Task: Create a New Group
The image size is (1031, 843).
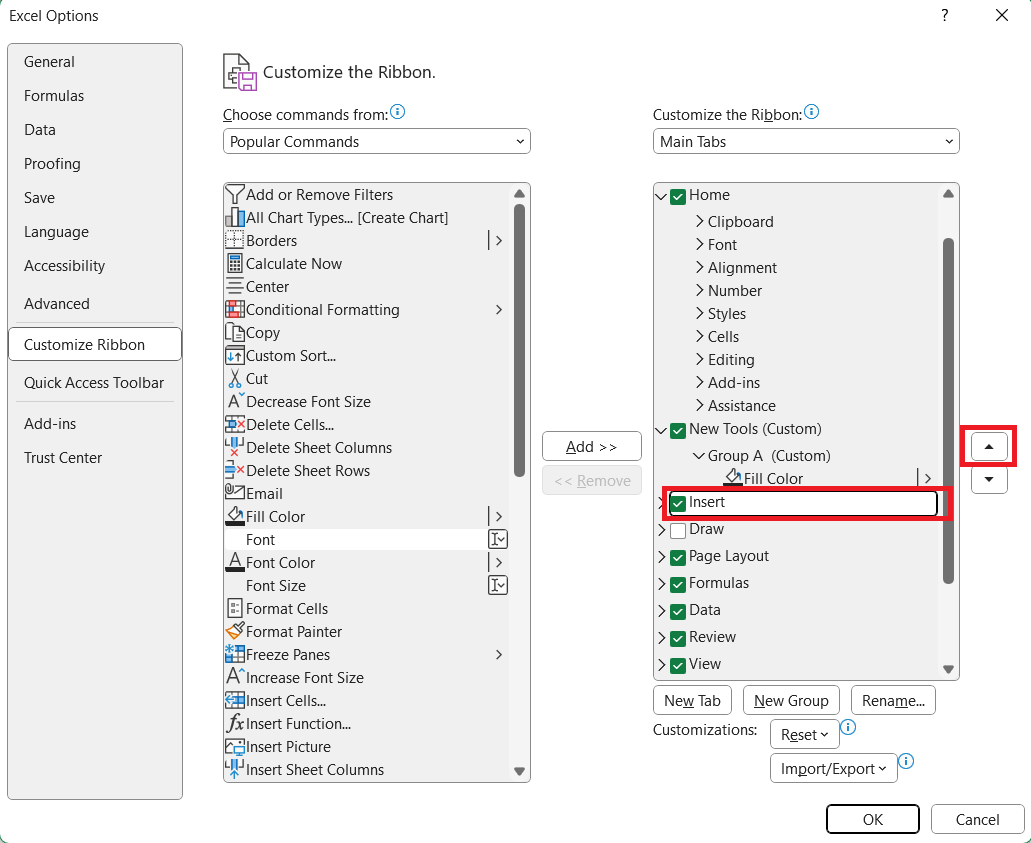Action: pyautogui.click(x=791, y=700)
